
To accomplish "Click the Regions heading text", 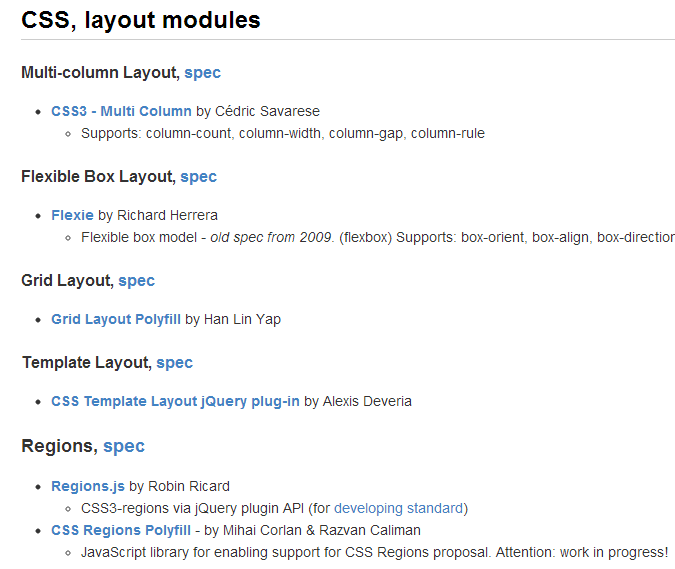I will [x=58, y=446].
